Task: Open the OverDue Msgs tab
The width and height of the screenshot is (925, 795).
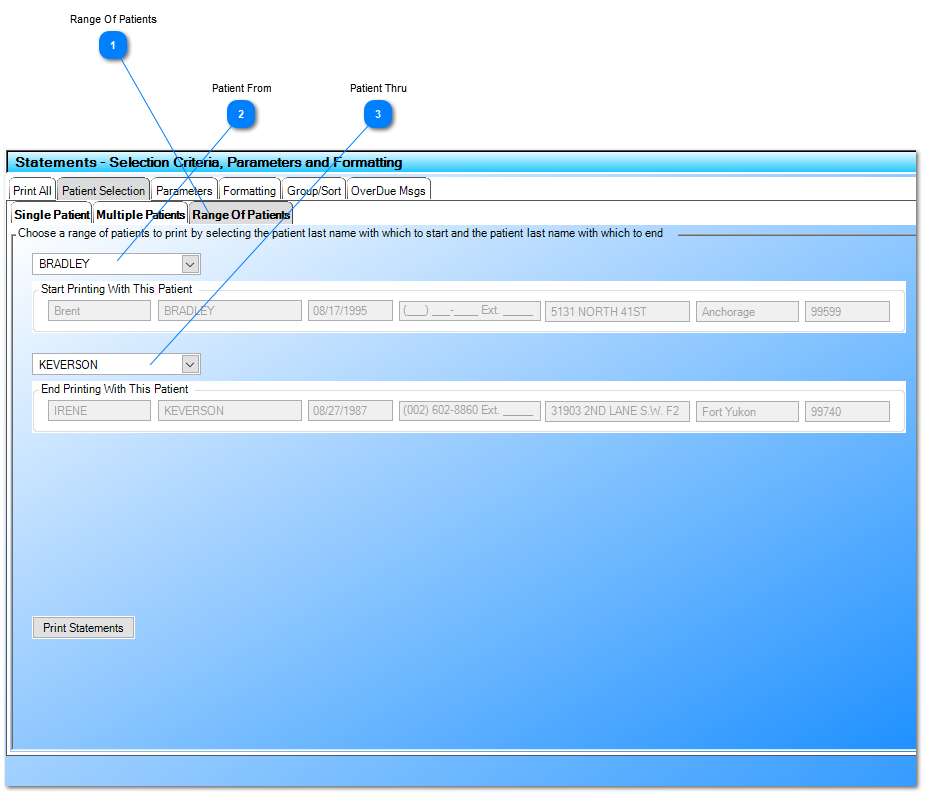Action: coord(388,189)
